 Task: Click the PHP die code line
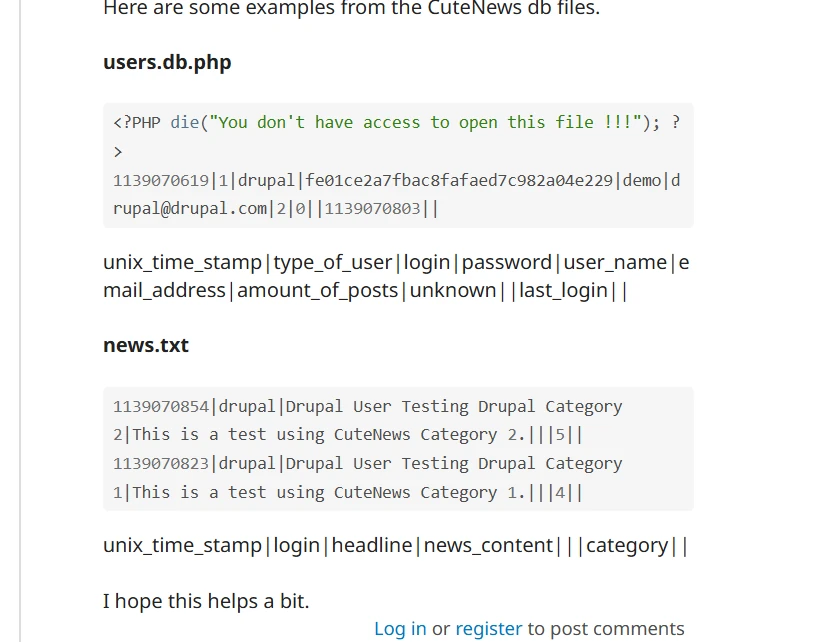pyautogui.click(x=396, y=123)
